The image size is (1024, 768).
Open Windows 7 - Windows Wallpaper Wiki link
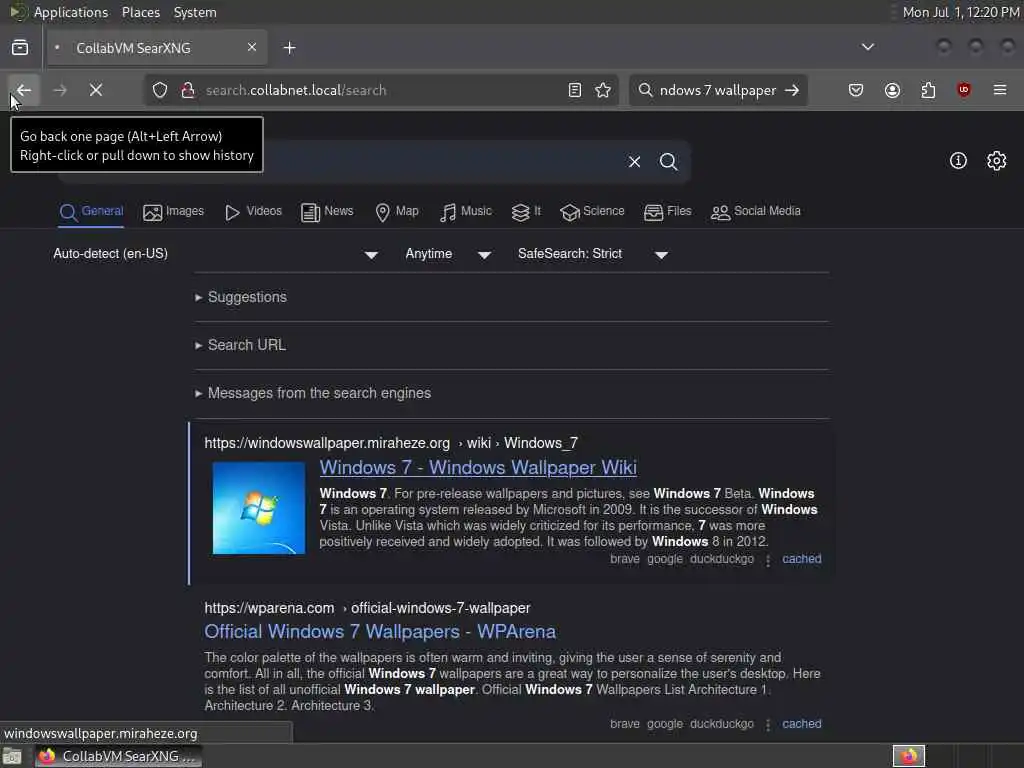coord(478,468)
